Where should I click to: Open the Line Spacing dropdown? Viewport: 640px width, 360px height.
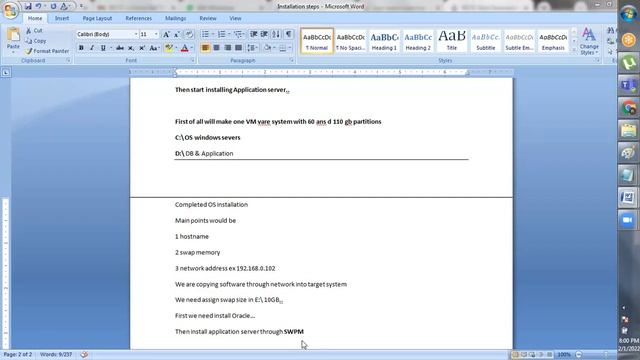tap(253, 48)
